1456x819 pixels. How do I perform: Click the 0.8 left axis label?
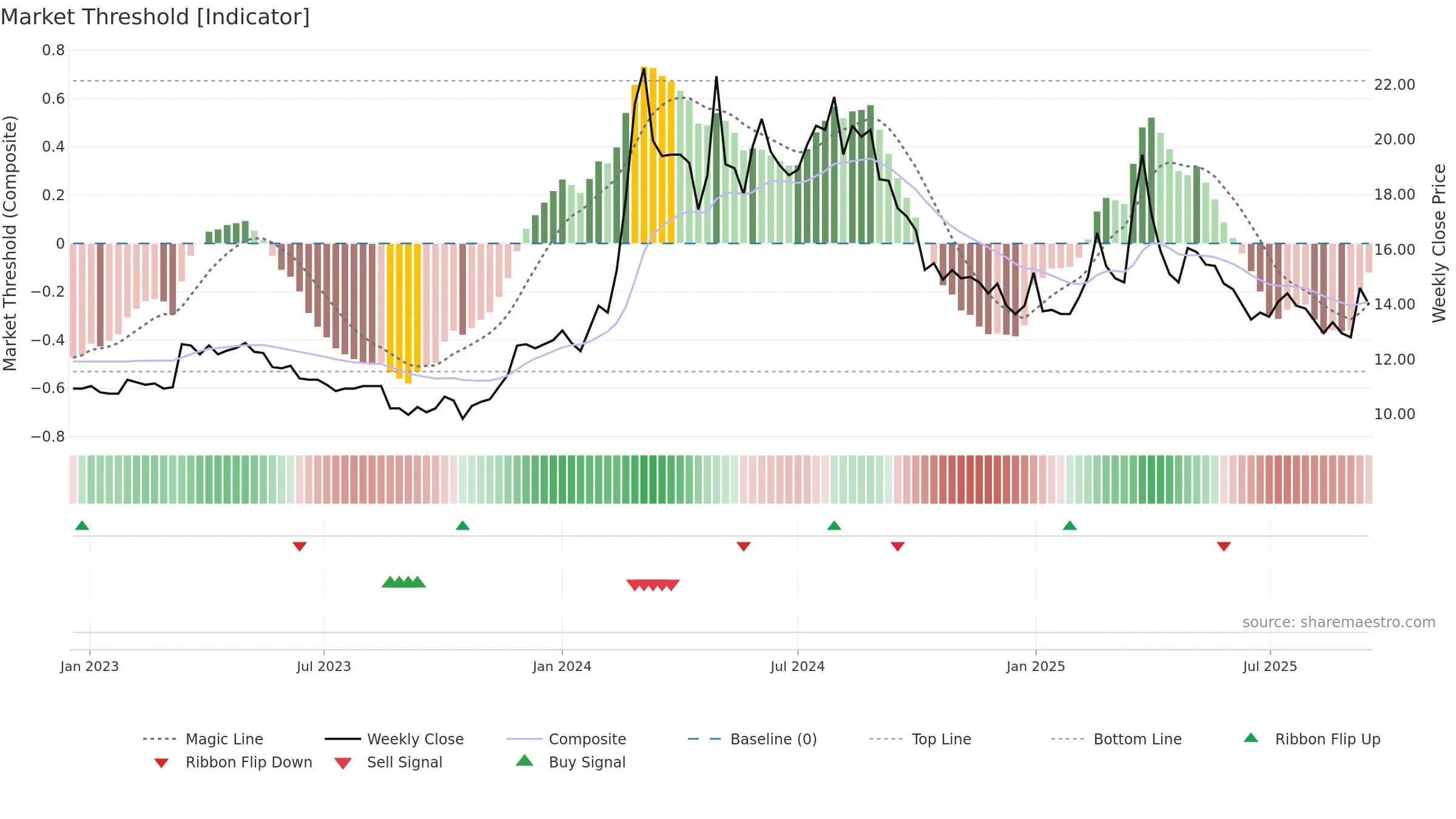(53, 50)
